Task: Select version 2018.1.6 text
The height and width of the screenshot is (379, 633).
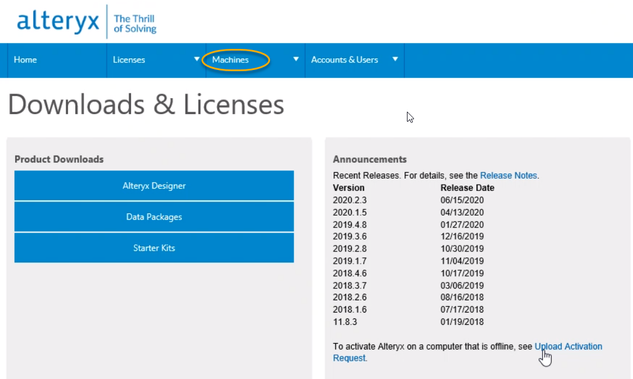Action: pos(350,310)
